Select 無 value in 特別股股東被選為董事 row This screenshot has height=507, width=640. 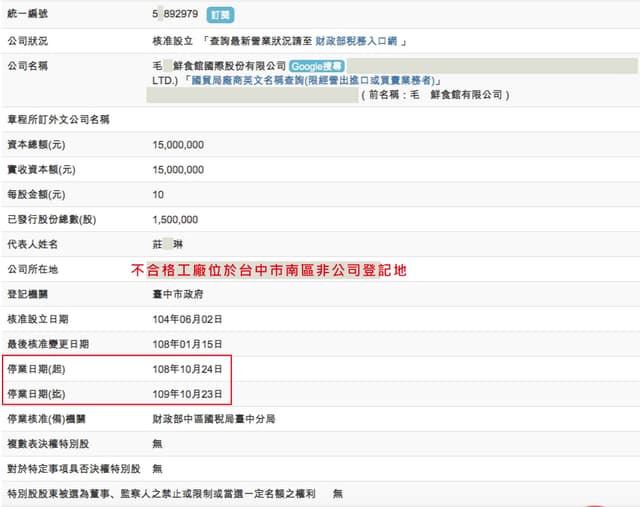coord(338,494)
